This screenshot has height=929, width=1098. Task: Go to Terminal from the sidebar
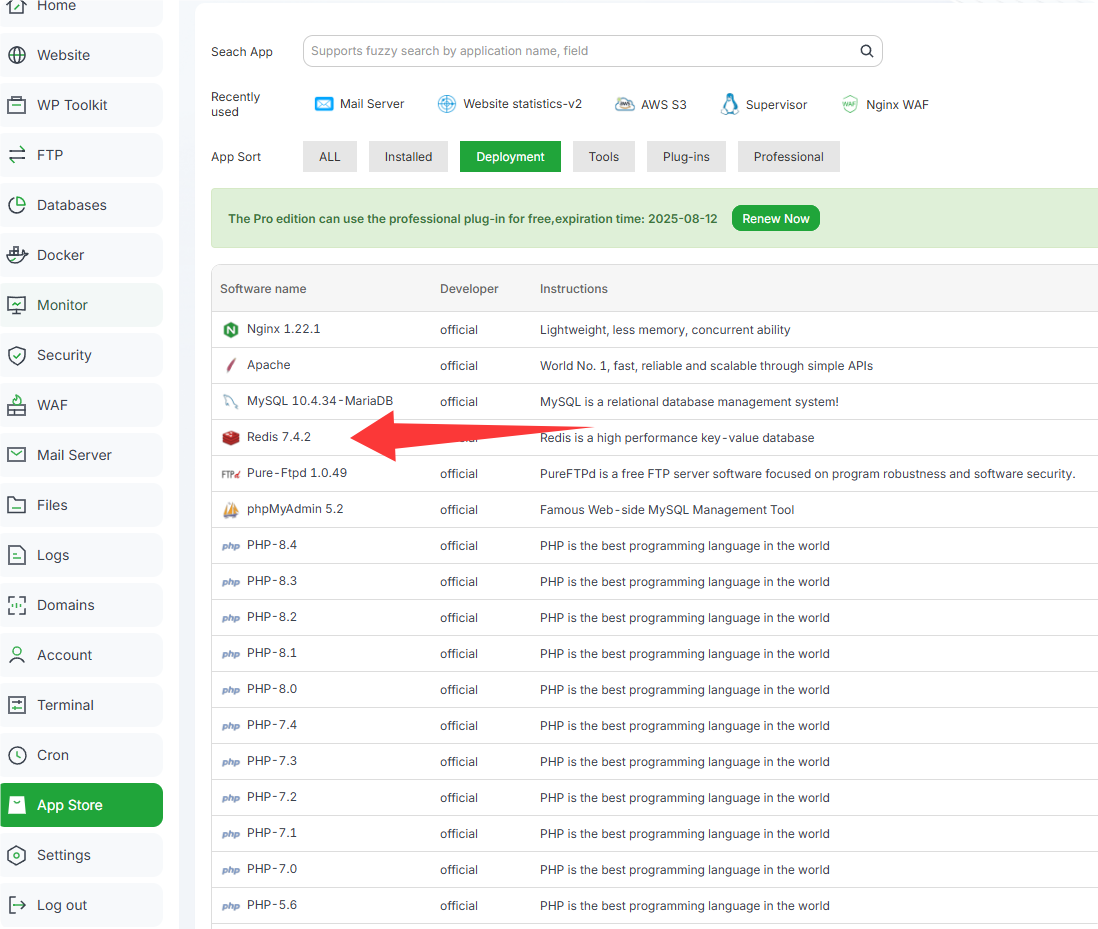point(65,705)
